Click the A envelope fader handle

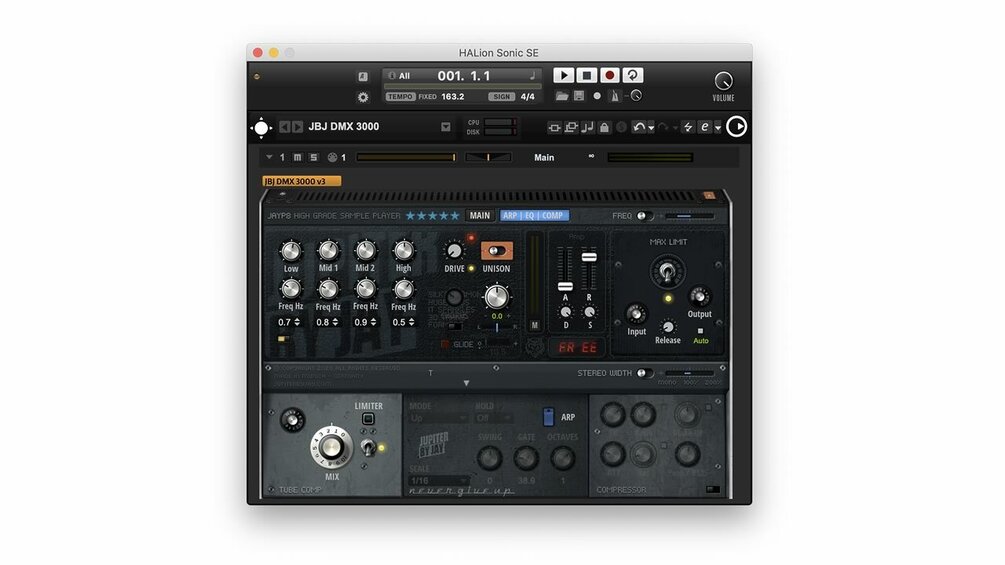coord(565,286)
